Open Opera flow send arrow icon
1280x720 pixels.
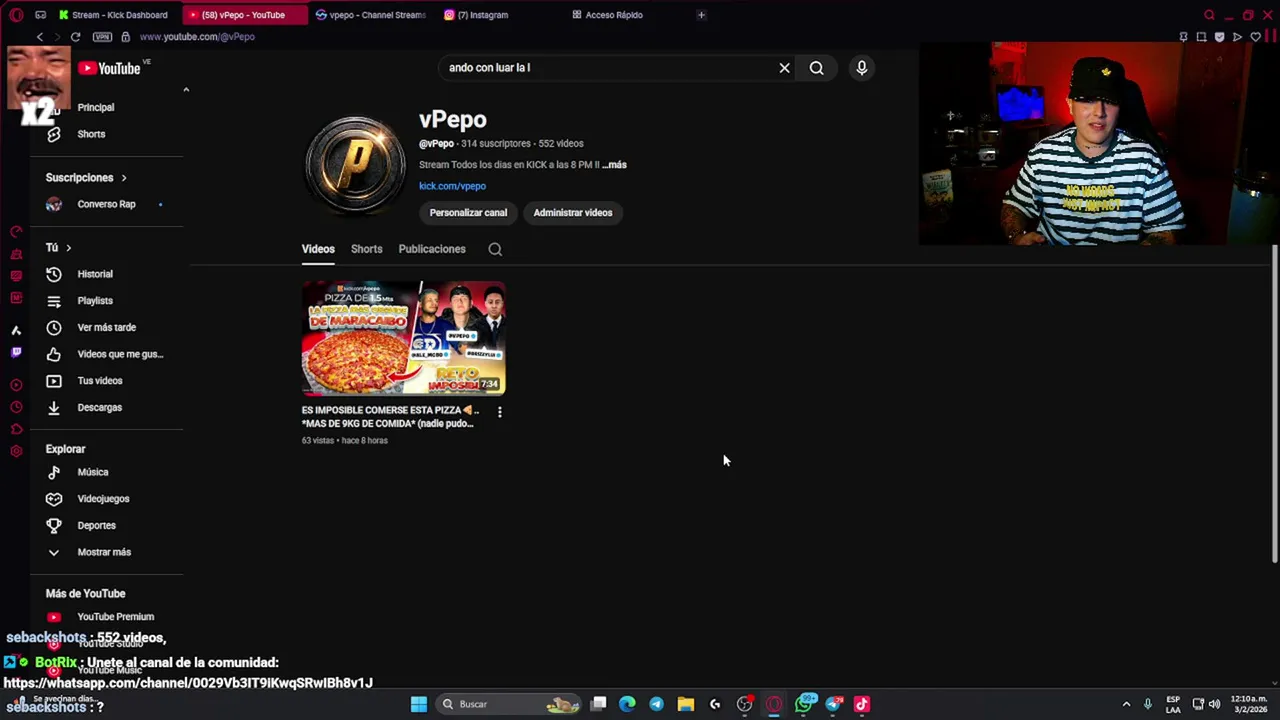(x=1237, y=37)
